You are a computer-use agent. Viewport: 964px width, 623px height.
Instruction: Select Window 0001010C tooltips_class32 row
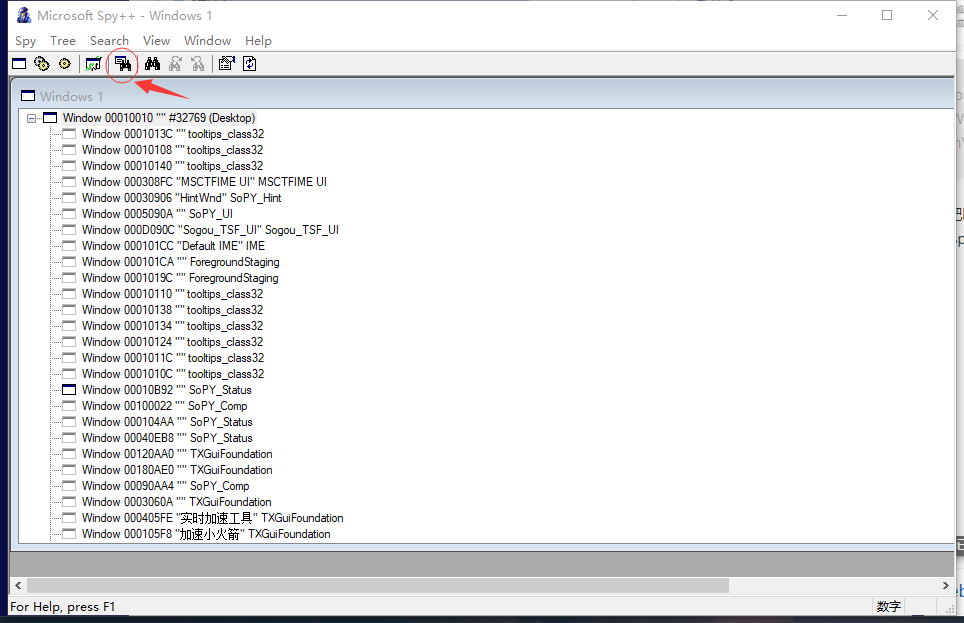point(173,374)
